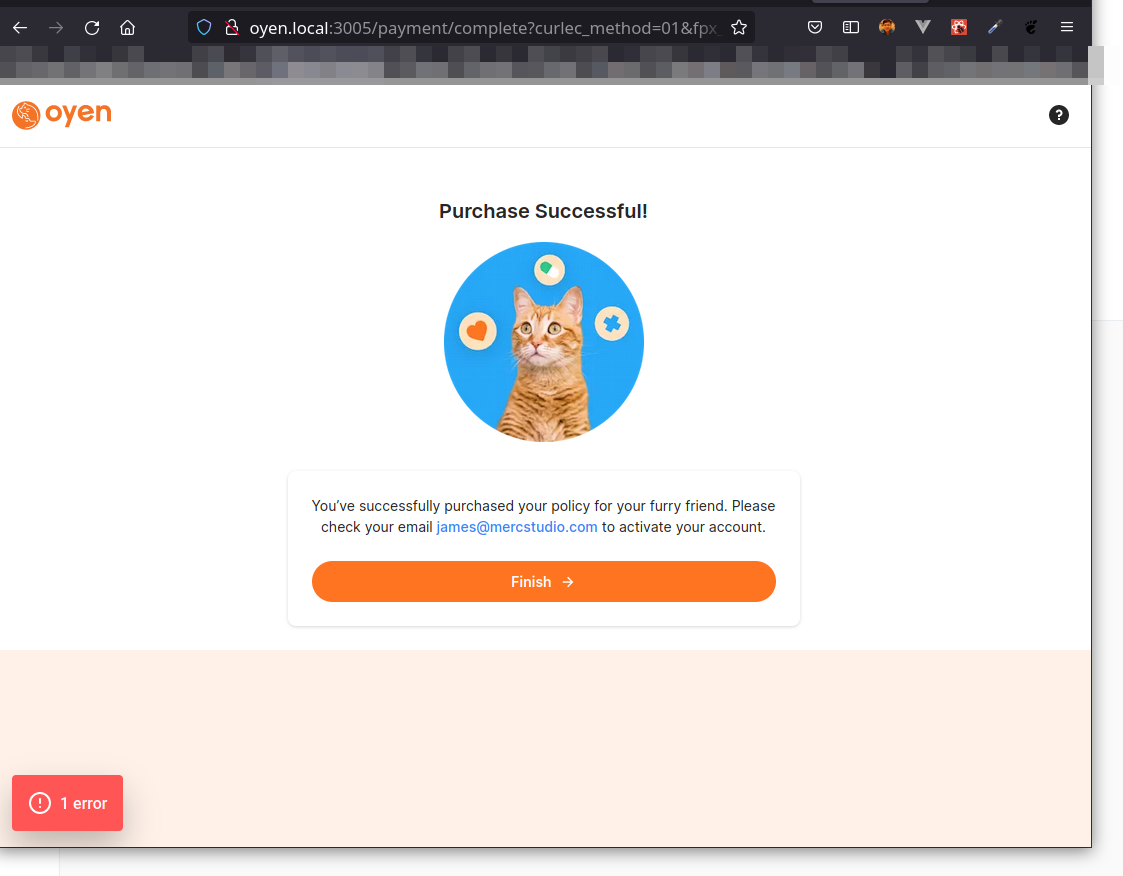Reload the current page
This screenshot has height=876, width=1123.
92,28
